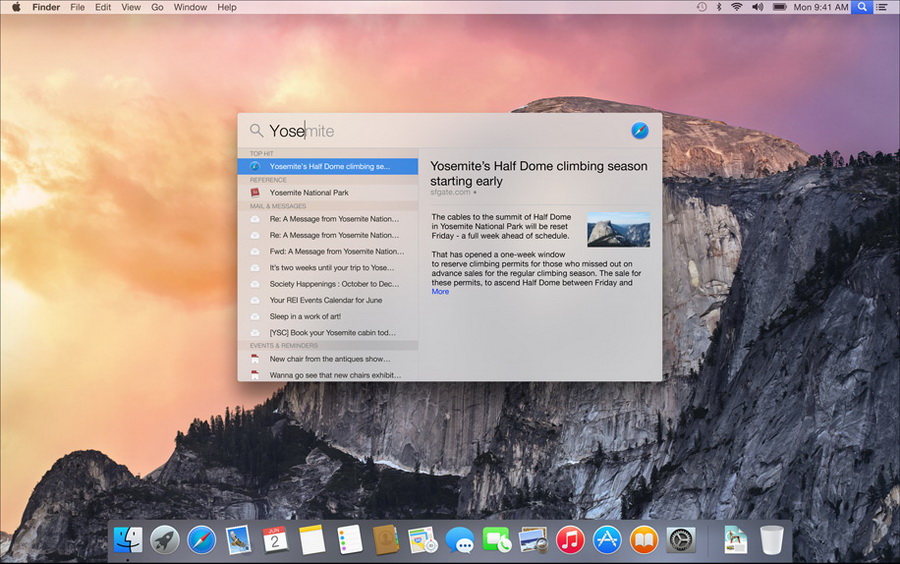Screen dimensions: 900x564
Task: Click the sfgate.com source label
Action: tap(450, 192)
